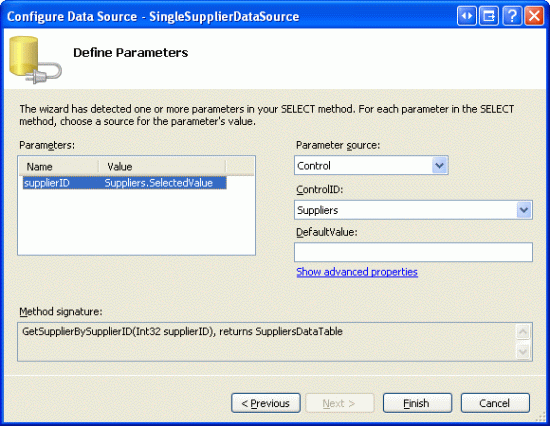Open help with the question mark icon
The height and width of the screenshot is (426, 550).
(x=512, y=16)
